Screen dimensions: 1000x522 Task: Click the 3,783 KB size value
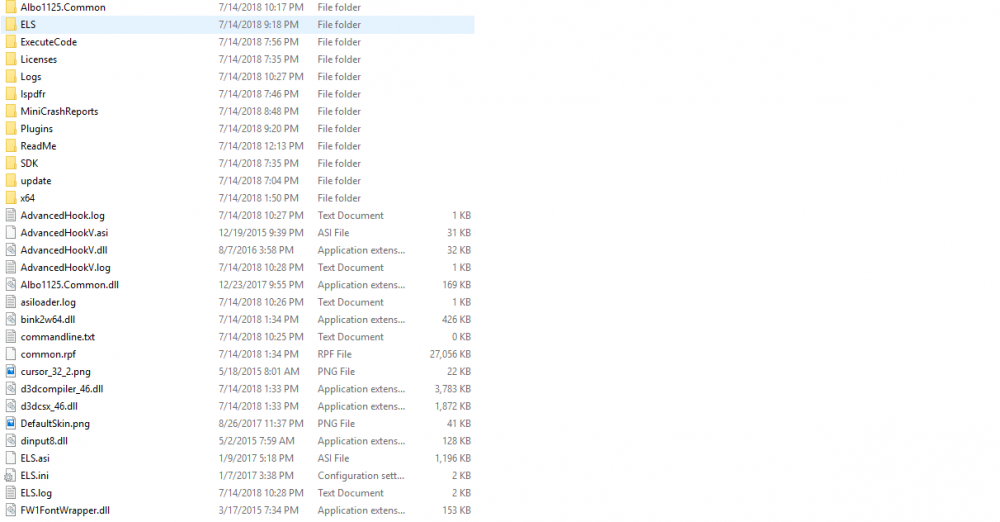pos(453,389)
